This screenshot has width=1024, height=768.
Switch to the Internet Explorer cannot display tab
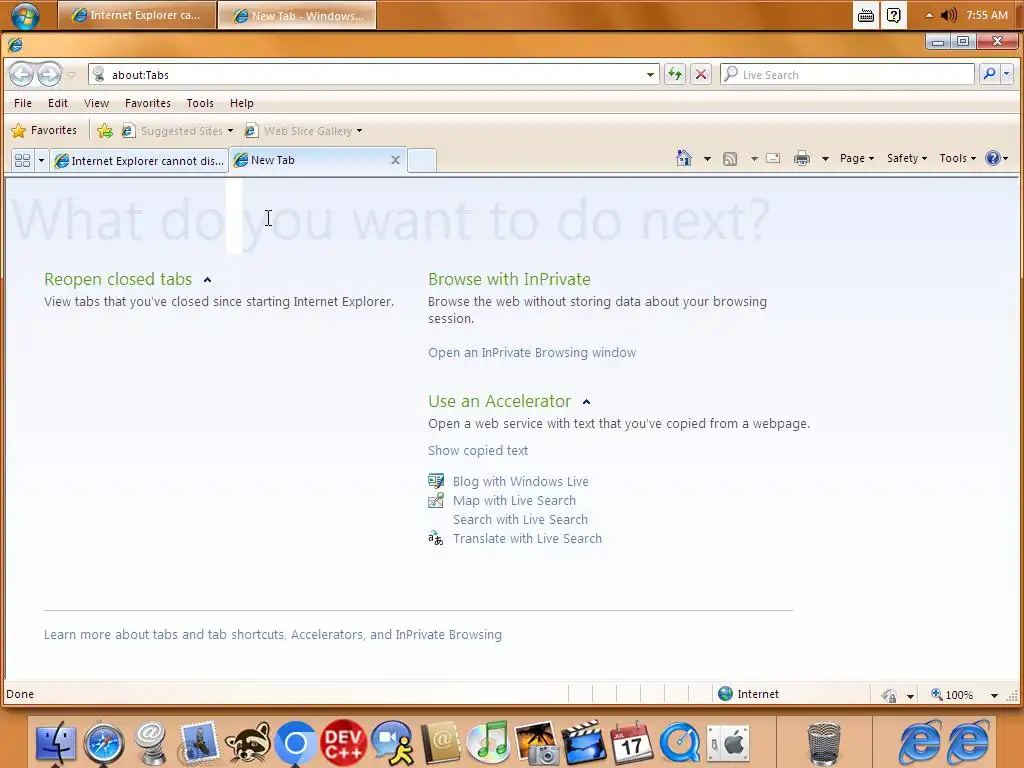point(139,161)
